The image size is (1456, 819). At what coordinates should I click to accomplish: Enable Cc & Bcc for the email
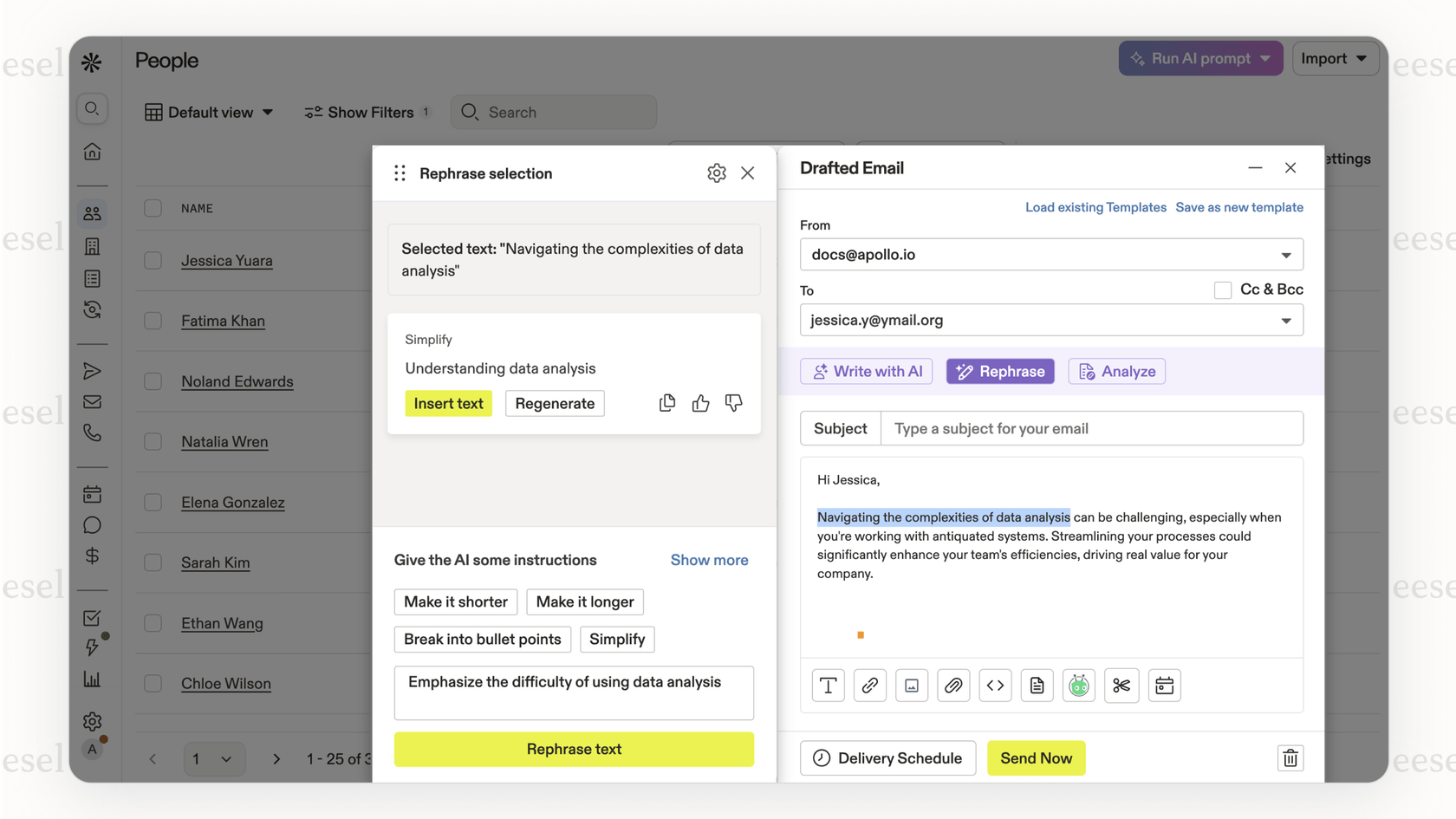coord(1223,289)
